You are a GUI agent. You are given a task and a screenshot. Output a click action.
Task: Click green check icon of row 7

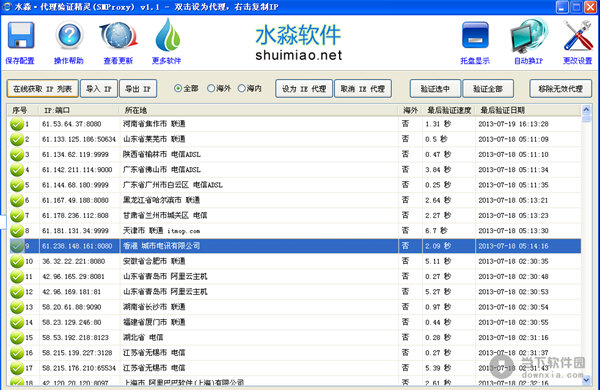pos(16,215)
